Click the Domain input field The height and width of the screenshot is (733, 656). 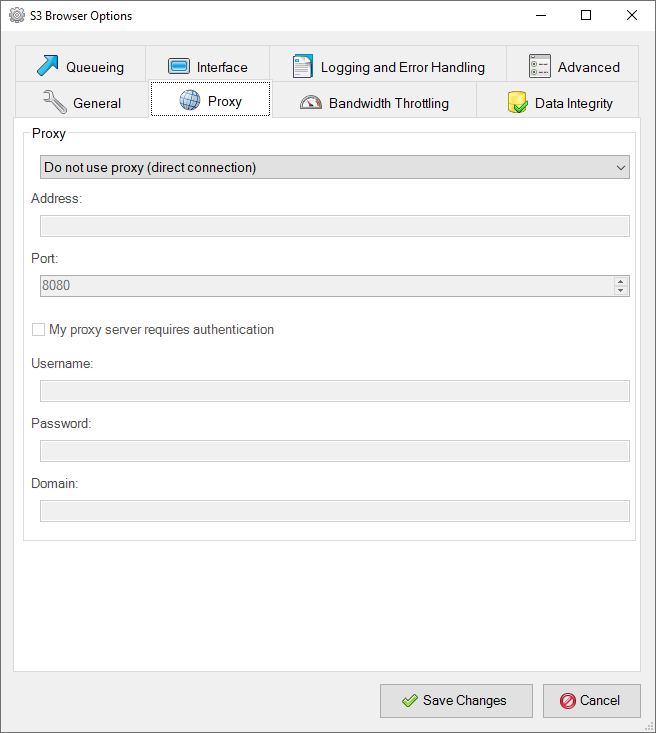[x=335, y=511]
